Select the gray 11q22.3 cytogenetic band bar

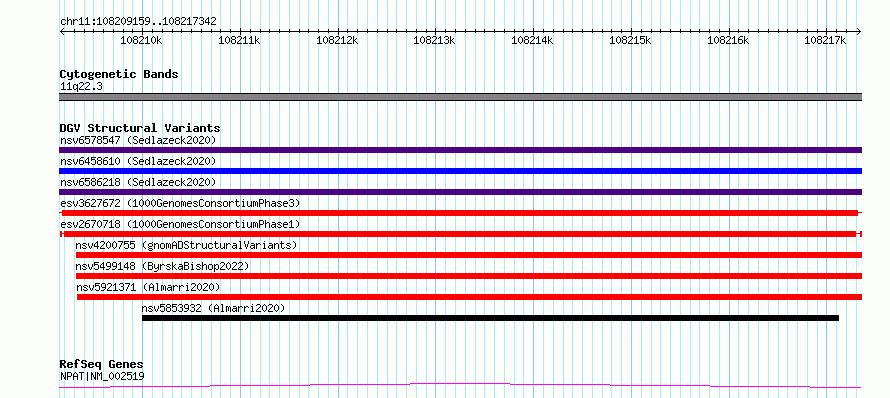coord(460,97)
